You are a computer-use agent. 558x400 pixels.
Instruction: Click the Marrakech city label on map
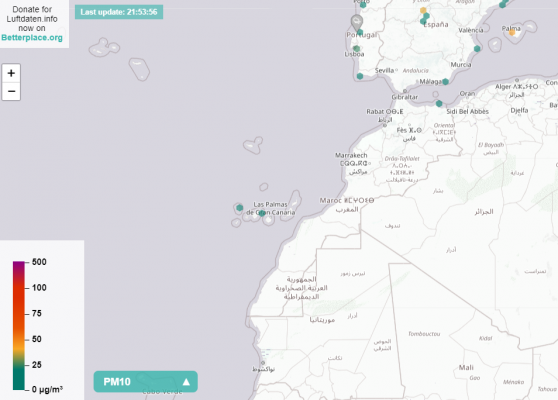(x=351, y=156)
